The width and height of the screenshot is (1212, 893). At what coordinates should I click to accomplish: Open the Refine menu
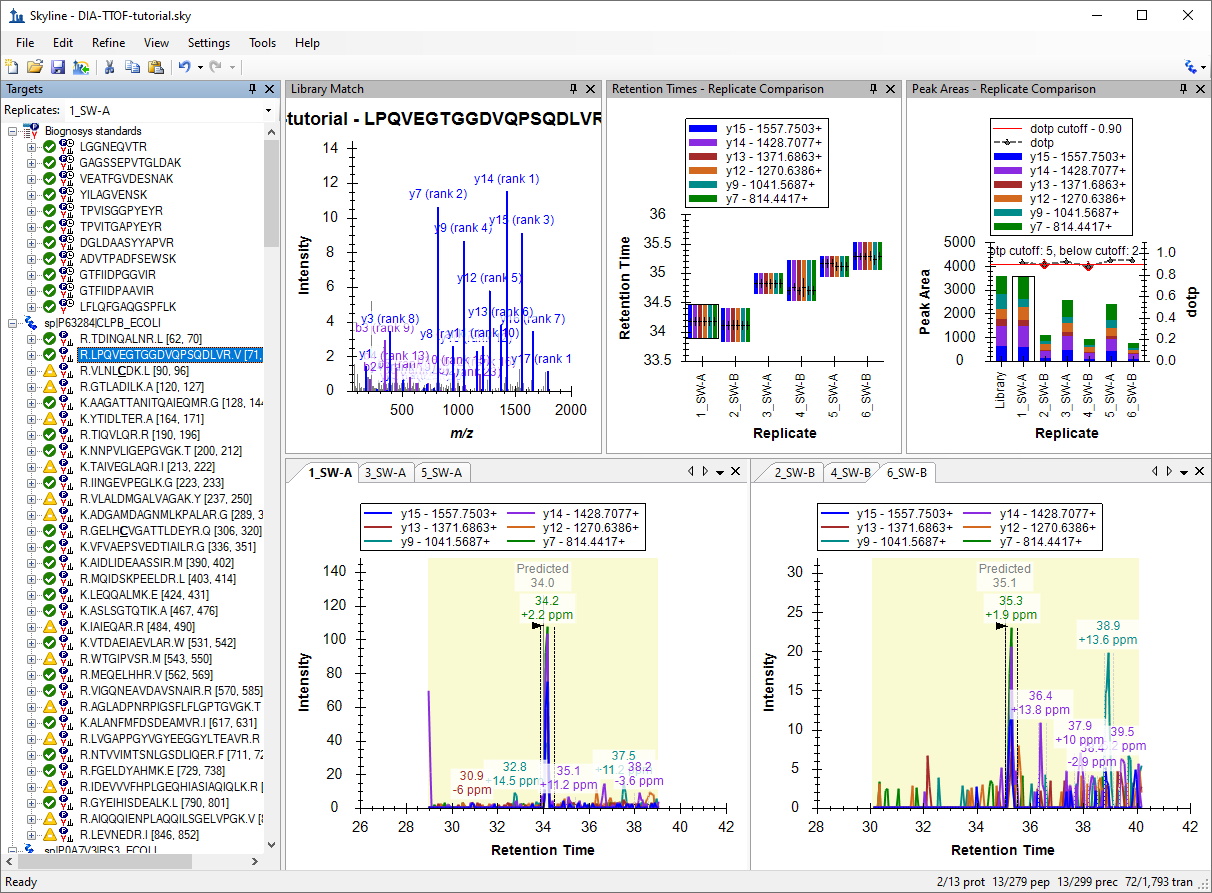coord(108,43)
